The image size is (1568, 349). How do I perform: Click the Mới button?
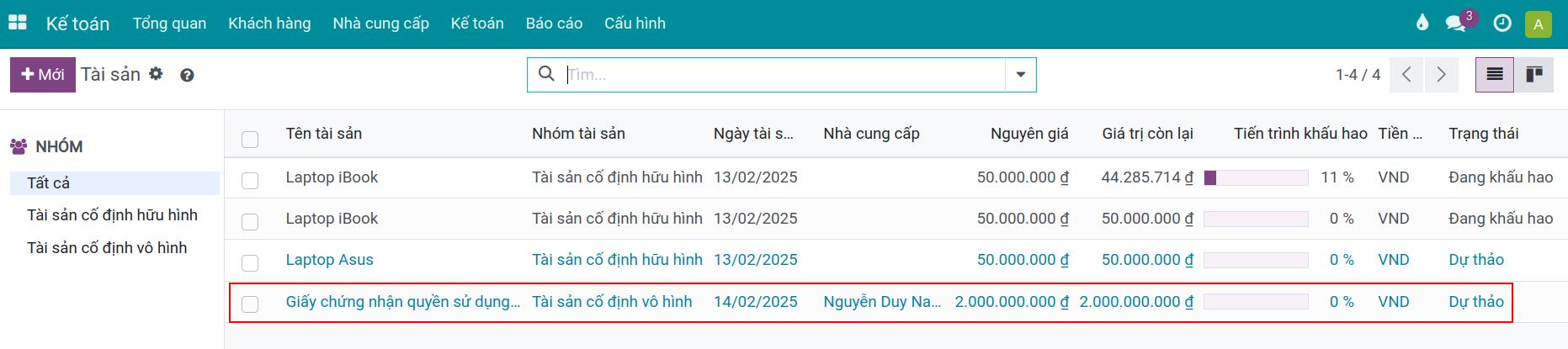pyautogui.click(x=43, y=75)
